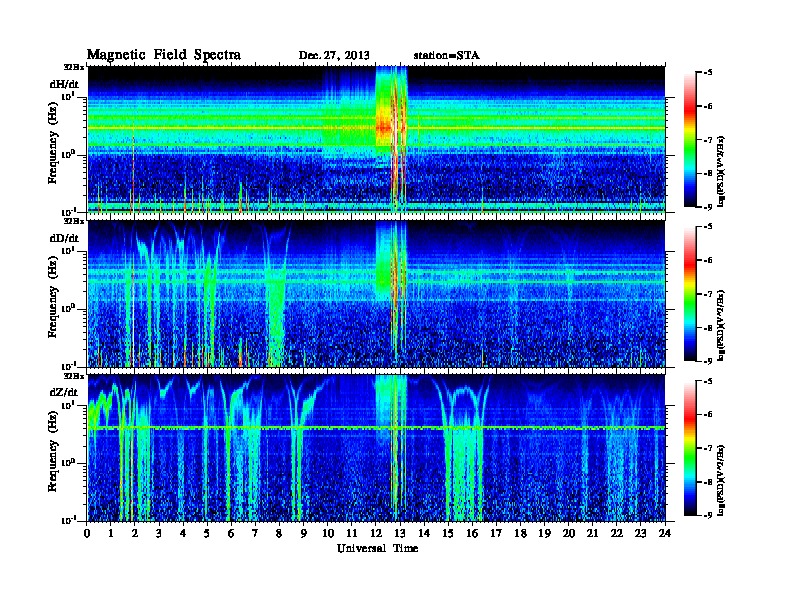Click the log PSD label beside dZ/dt colorbar
Image resolution: width=792 pixels, height=612 pixels.
click(721, 479)
